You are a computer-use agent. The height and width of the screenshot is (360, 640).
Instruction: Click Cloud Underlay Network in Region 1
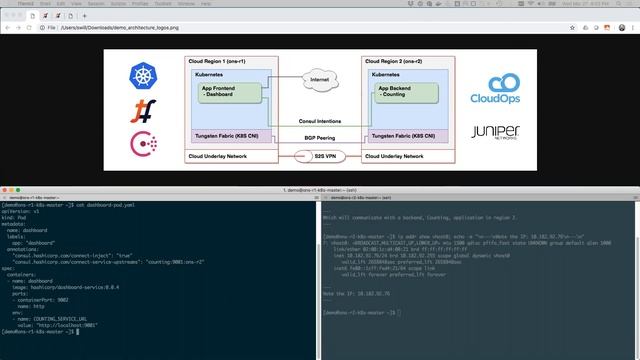click(218, 156)
